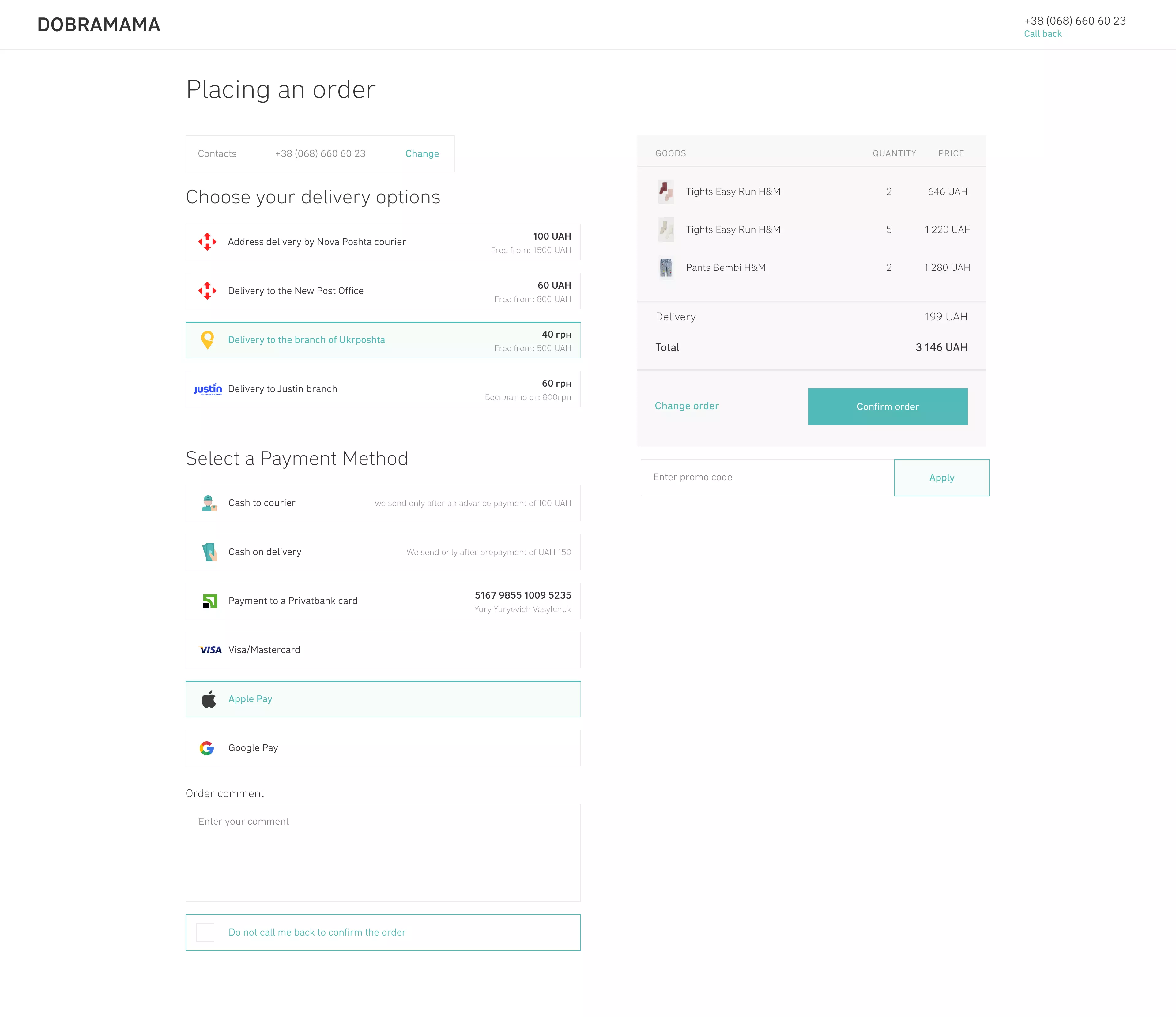
Task: Tick the do-not-call-back checkbox
Action: pyautogui.click(x=205, y=932)
